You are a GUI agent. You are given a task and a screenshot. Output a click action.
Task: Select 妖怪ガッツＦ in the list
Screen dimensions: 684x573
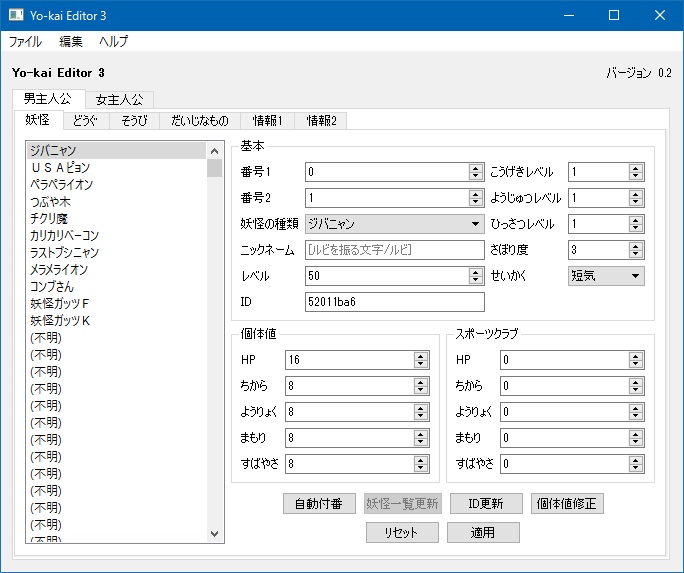click(116, 304)
